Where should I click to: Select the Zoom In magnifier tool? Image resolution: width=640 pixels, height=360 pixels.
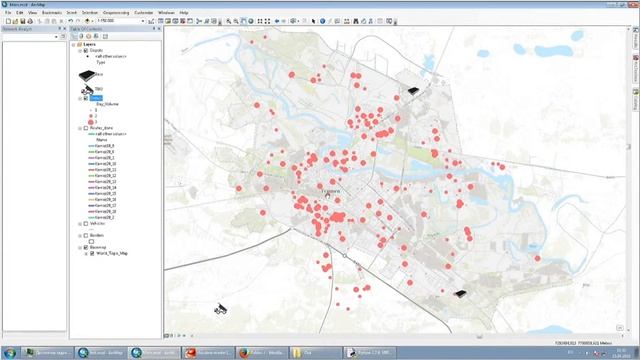tap(229, 21)
